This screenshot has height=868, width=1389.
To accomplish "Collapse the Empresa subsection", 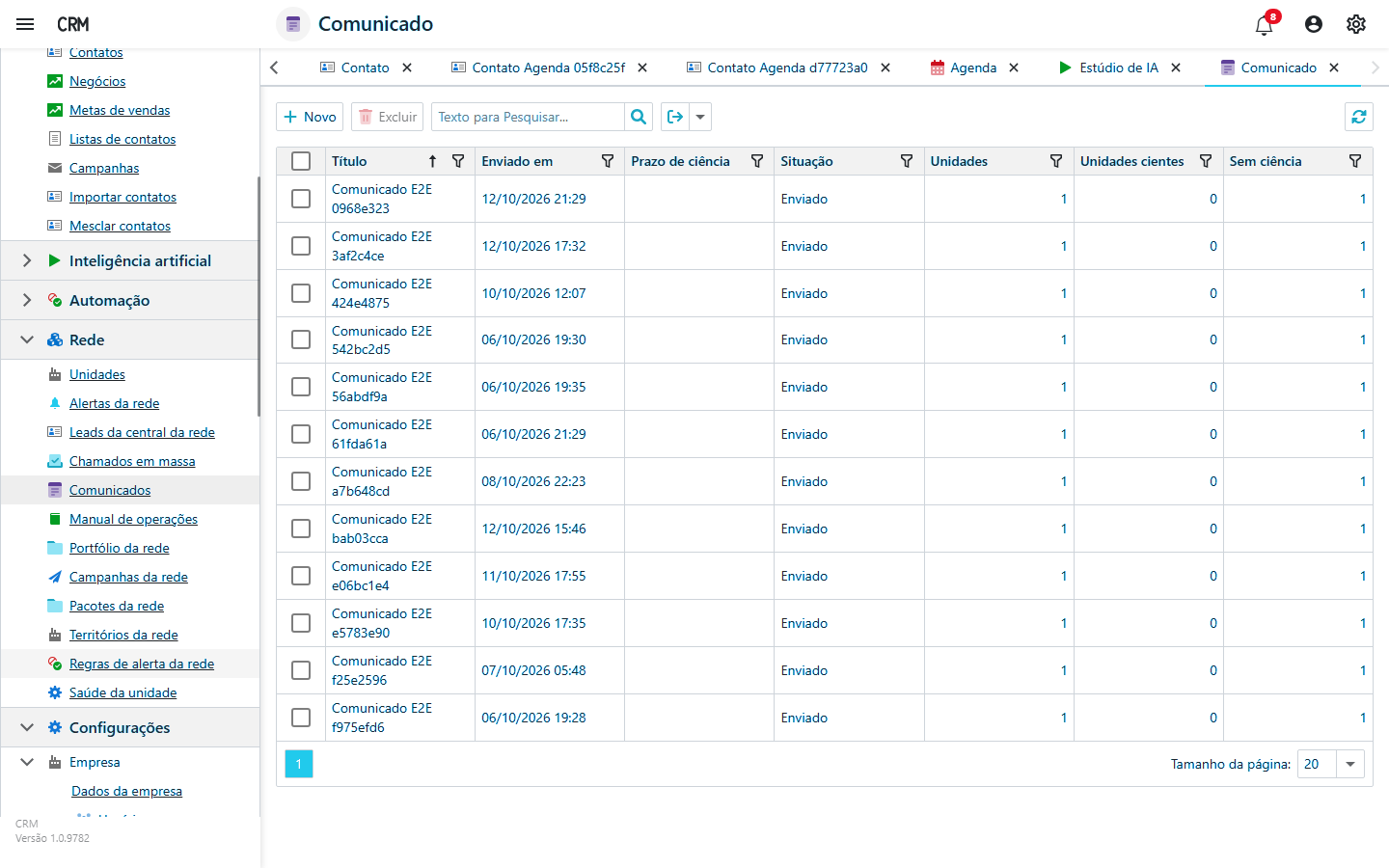I will (x=27, y=762).
